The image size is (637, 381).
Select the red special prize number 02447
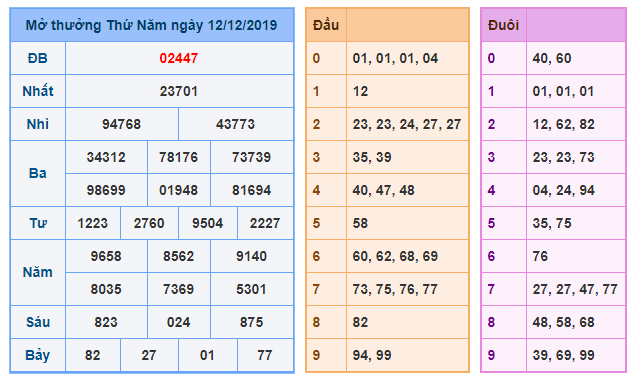179,58
